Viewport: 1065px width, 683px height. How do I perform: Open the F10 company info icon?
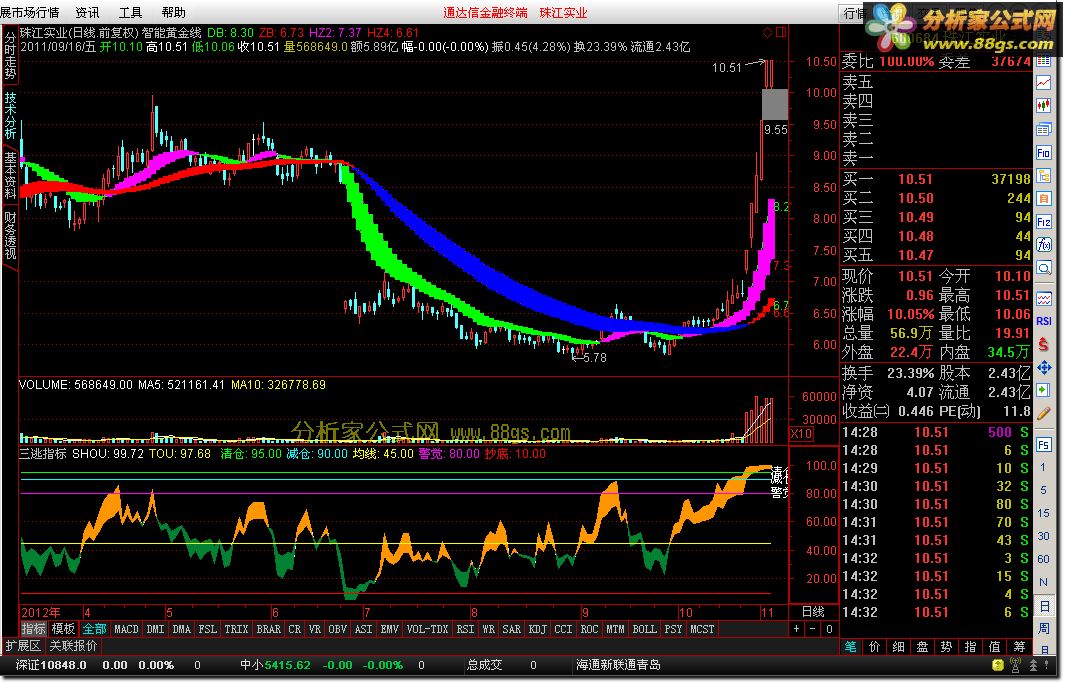coord(1043,153)
